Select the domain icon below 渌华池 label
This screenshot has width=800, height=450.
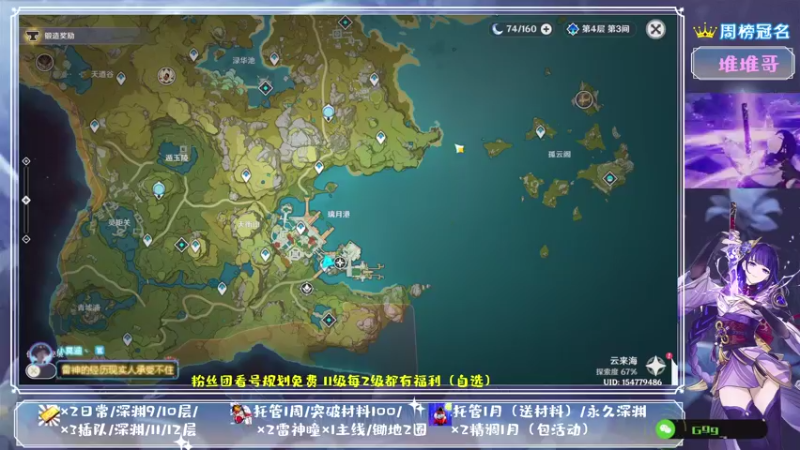click(265, 88)
